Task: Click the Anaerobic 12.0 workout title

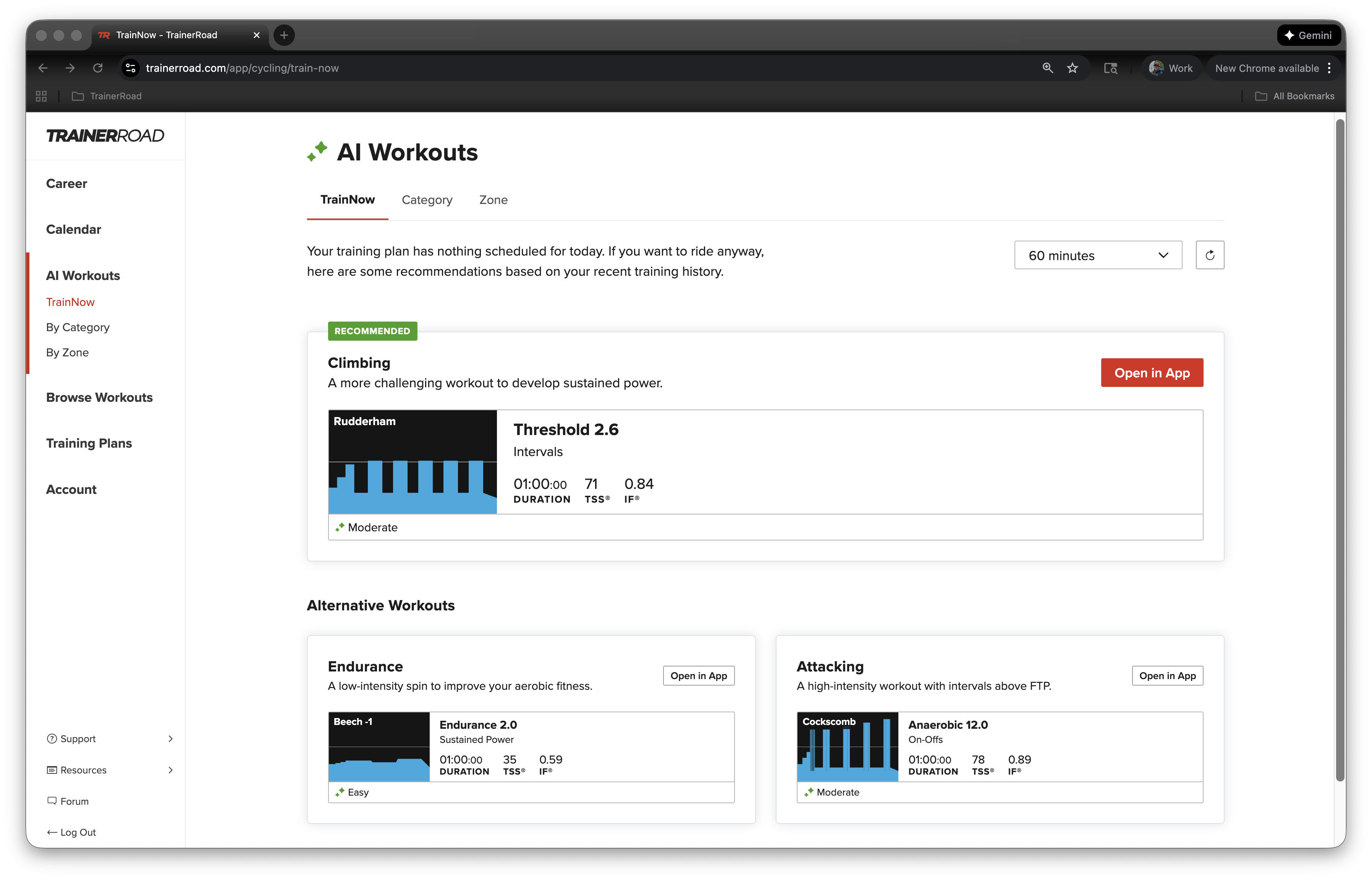Action: [948, 725]
